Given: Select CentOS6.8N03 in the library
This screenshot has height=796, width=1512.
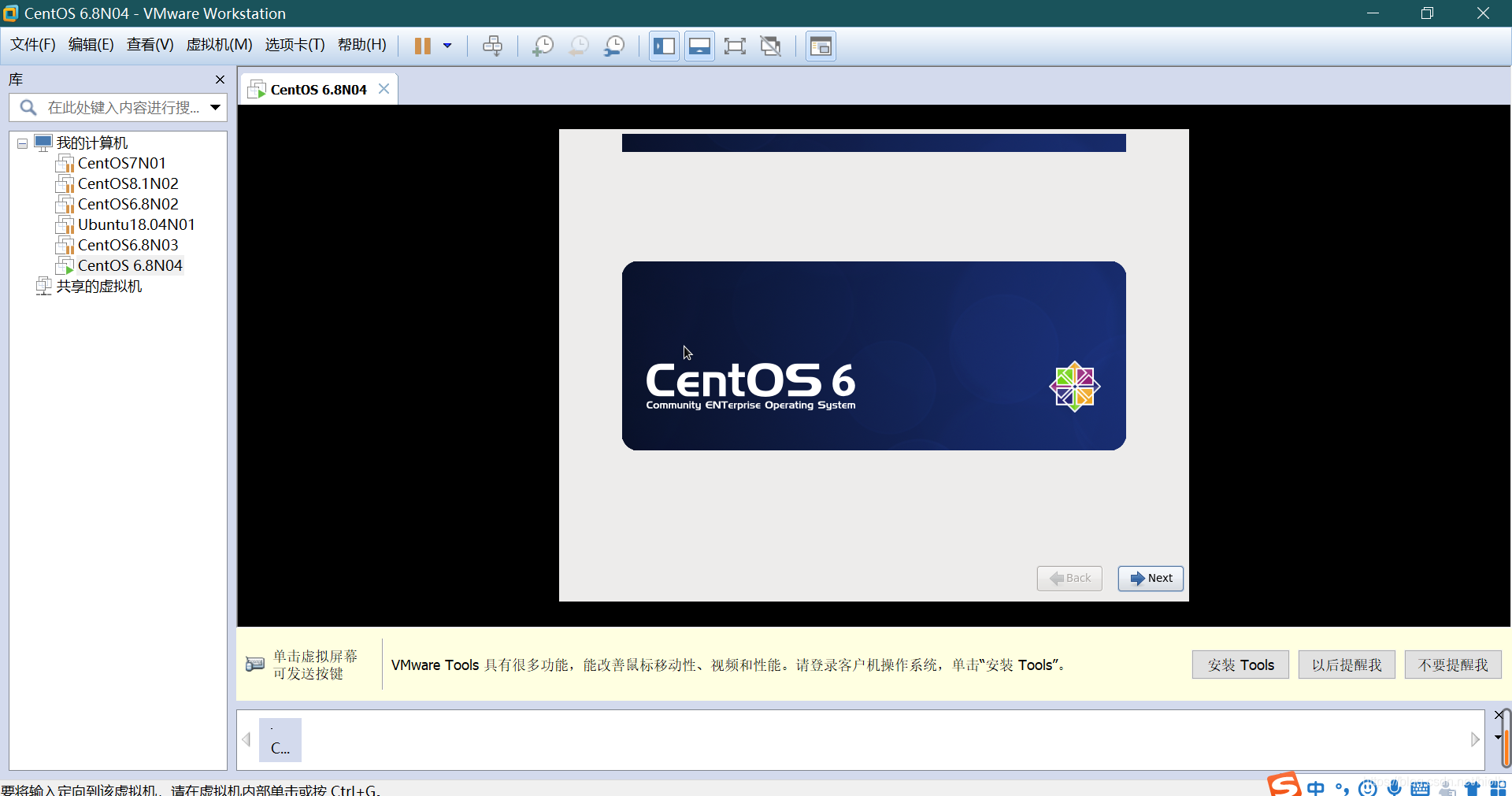Looking at the screenshot, I should [x=128, y=245].
